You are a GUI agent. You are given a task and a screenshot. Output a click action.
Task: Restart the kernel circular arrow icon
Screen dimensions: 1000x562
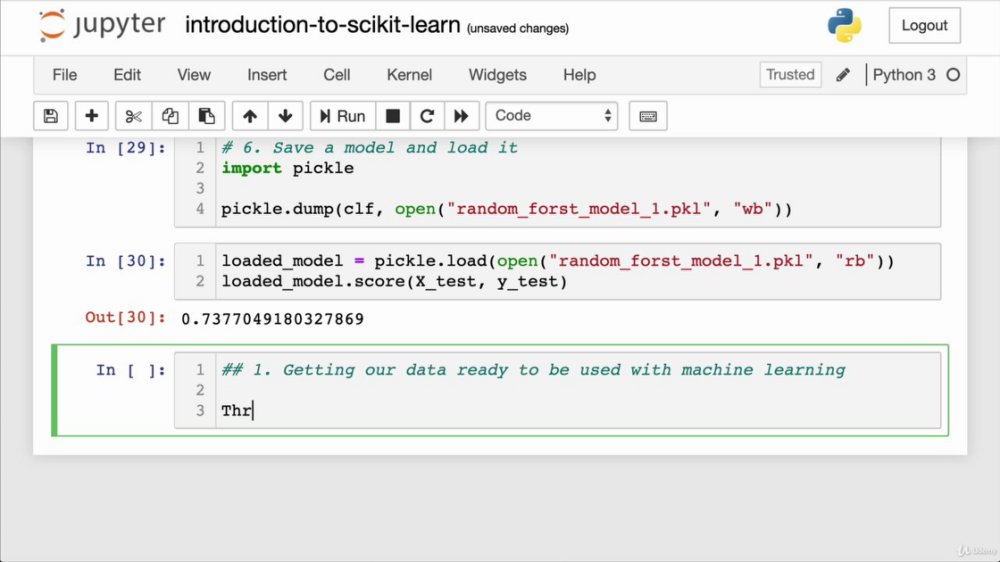click(427, 116)
